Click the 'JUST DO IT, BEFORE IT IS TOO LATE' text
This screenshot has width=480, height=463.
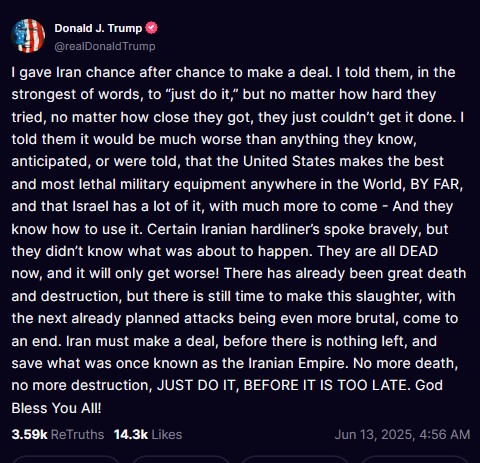pyautogui.click(x=282, y=385)
